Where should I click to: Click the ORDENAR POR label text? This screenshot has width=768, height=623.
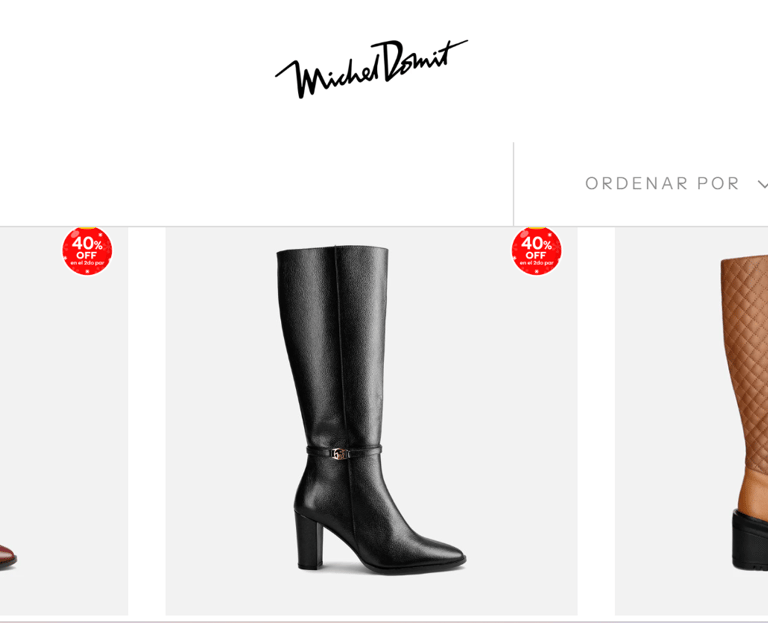coord(662,184)
